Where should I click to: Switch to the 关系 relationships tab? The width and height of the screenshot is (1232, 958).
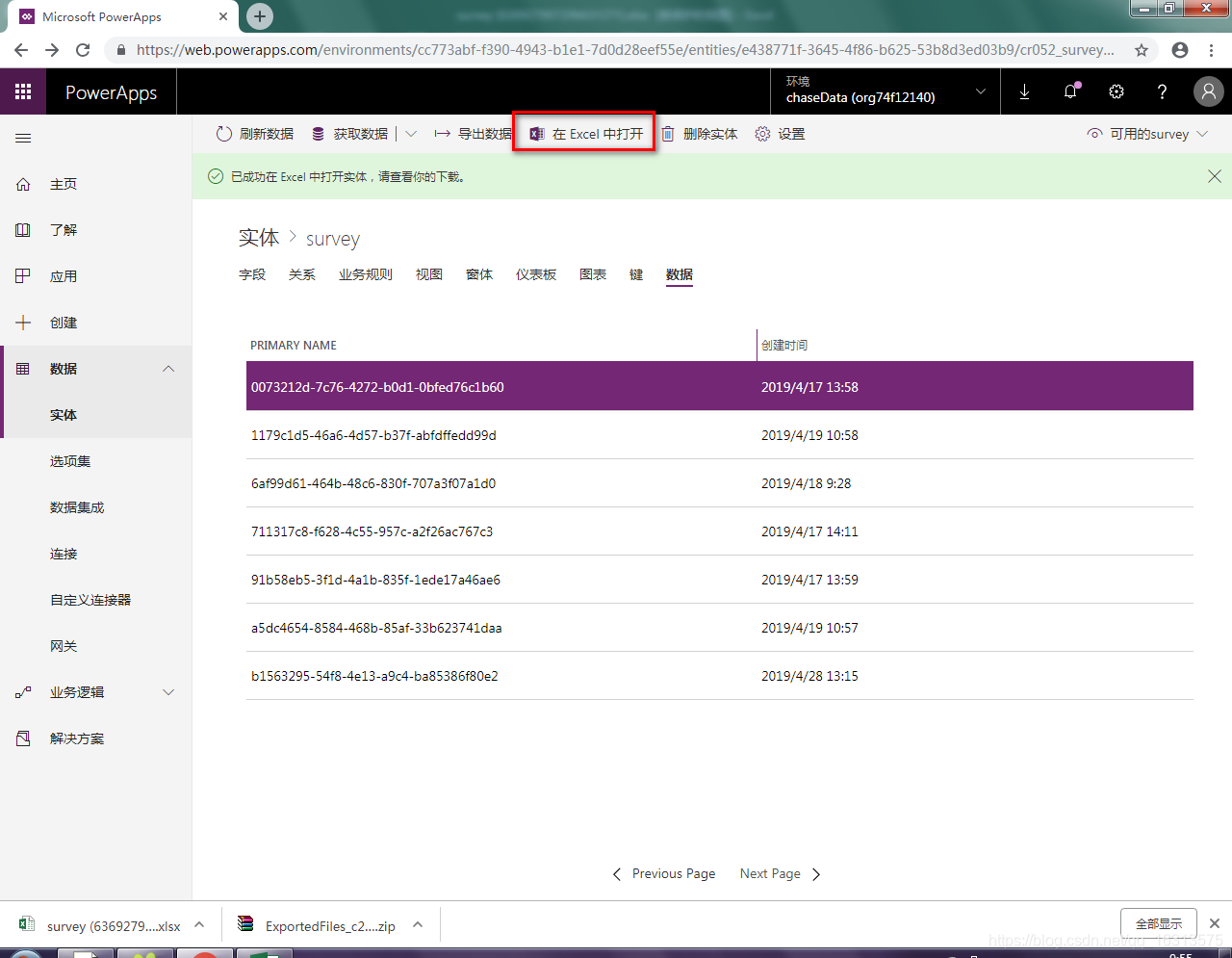tap(302, 274)
